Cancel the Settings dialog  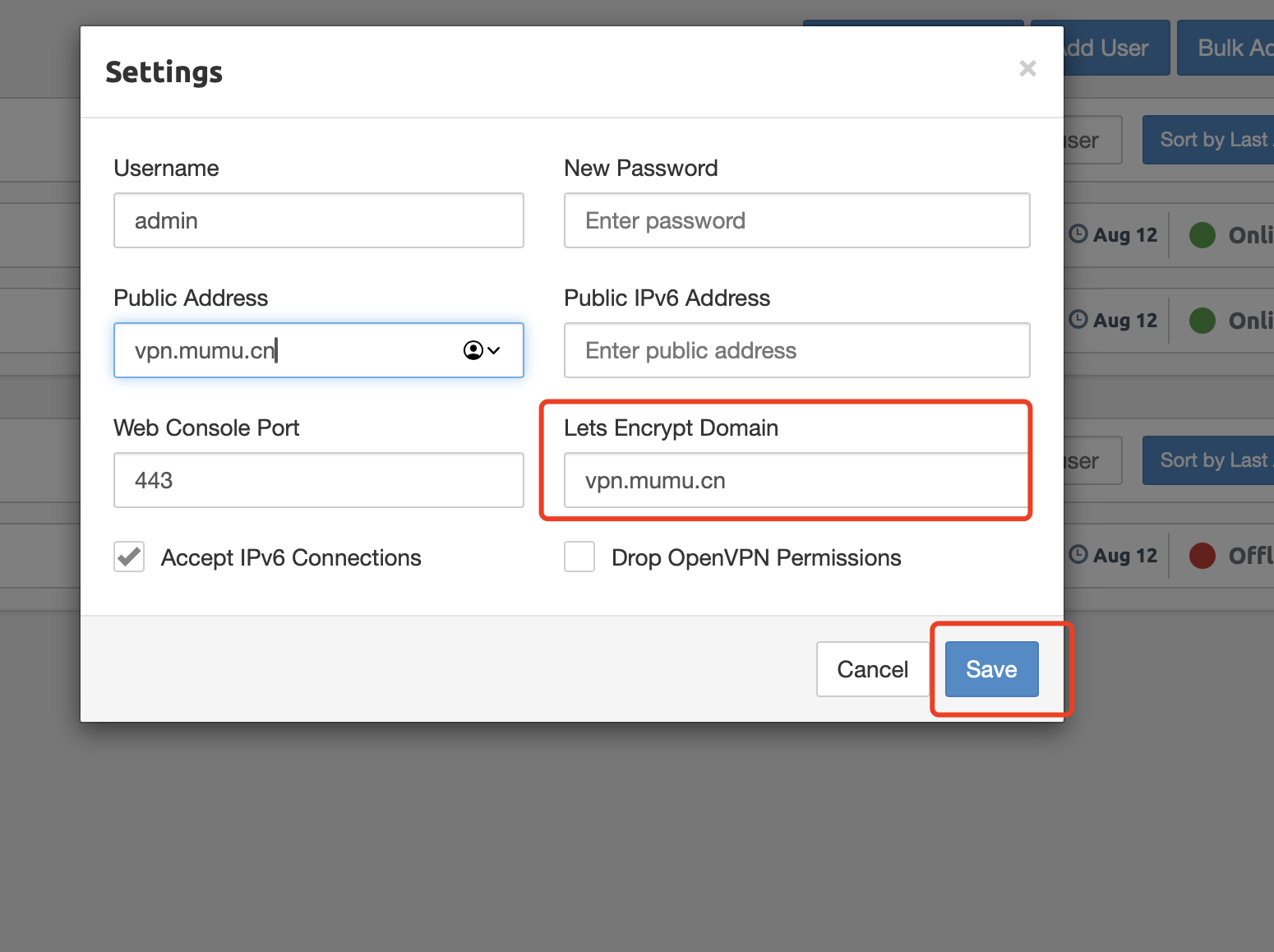tap(873, 669)
